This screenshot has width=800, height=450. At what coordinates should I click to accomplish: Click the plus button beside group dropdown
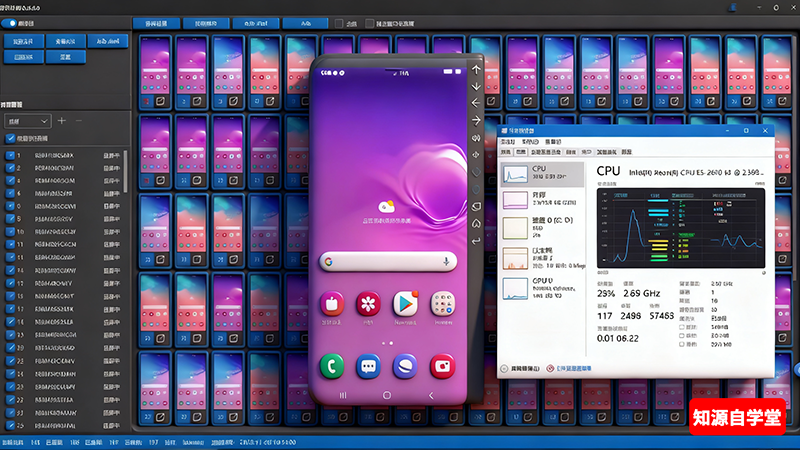(x=62, y=120)
